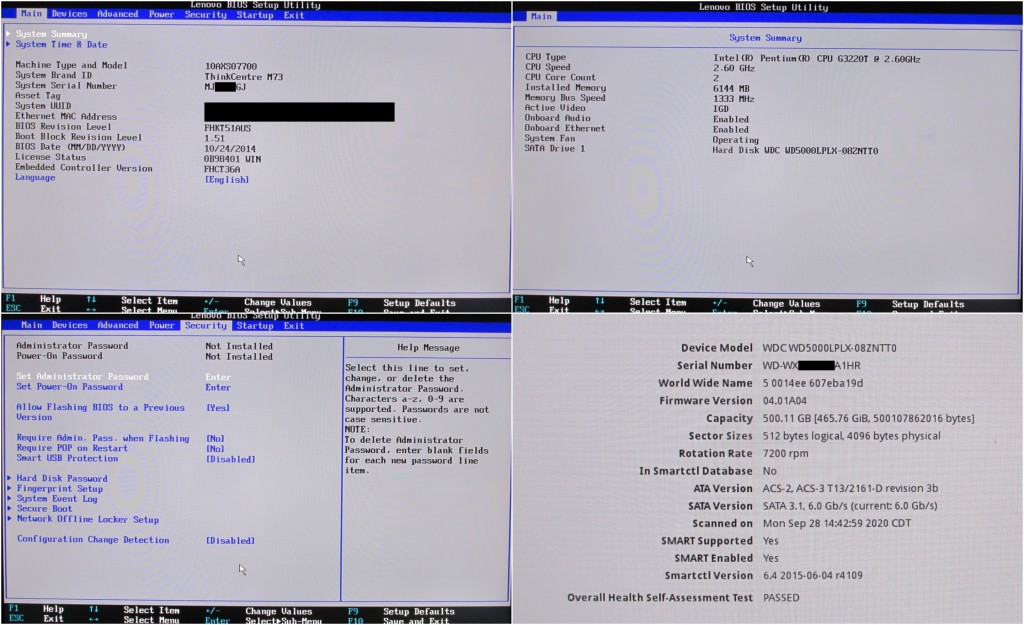Toggle [No] for Require Admin. Pass. when Flashing
1024x625 pixels.
[216, 439]
